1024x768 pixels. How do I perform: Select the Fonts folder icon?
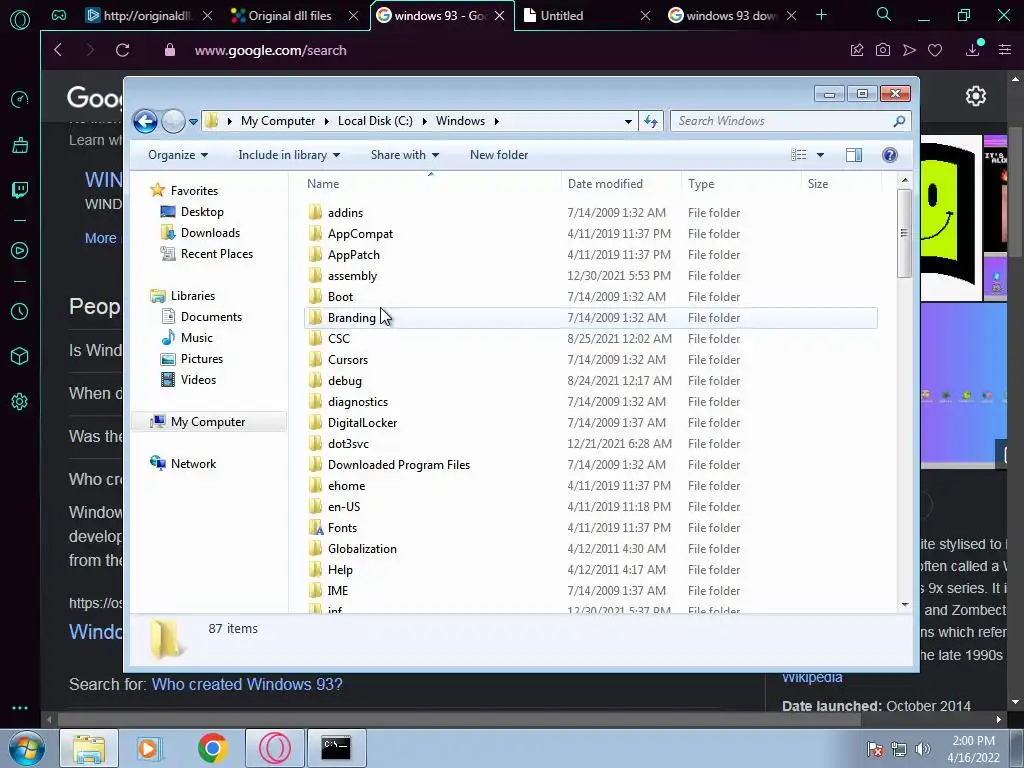[315, 527]
